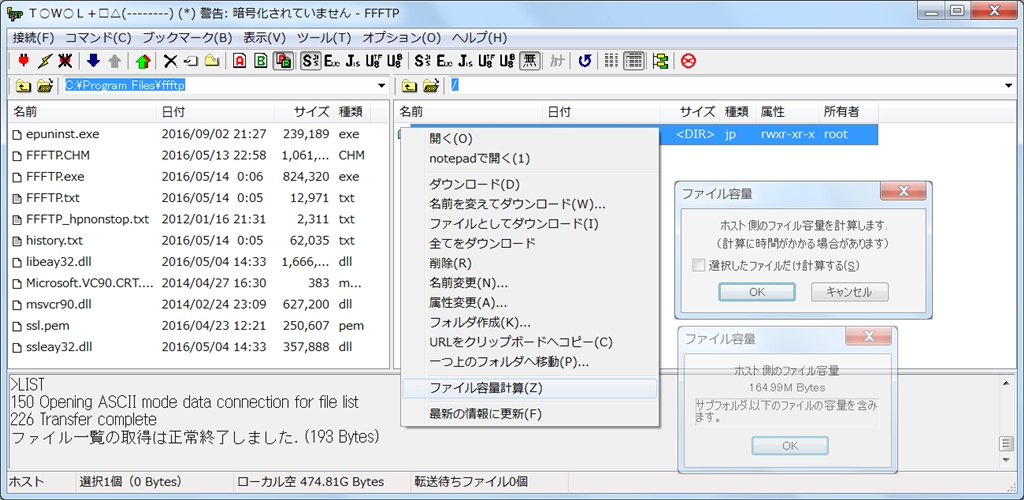The width and height of the screenshot is (1024, 500).
Task: Click the red circle Abort transfer icon
Action: coord(689,61)
